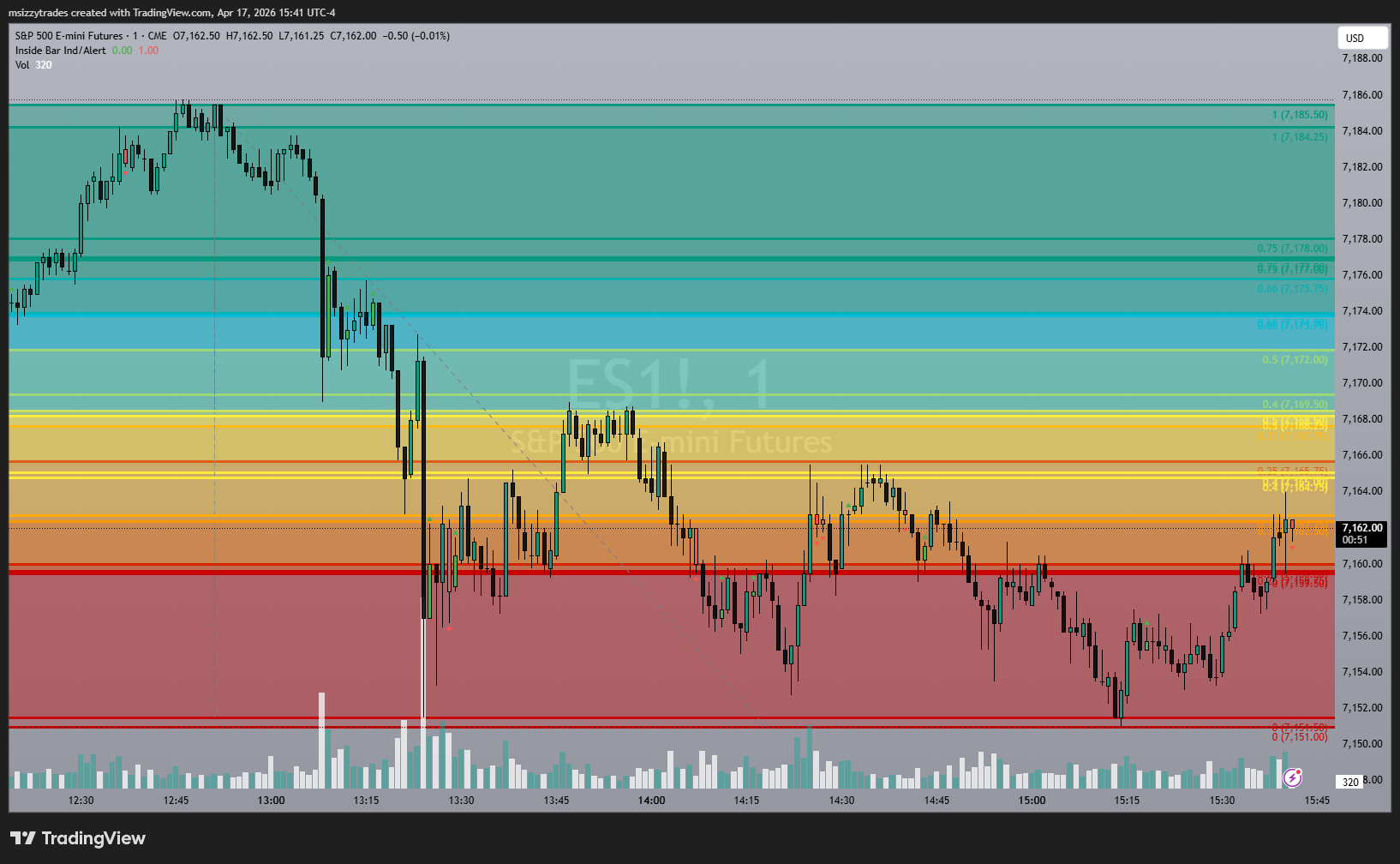Click the 7,180.00 price axis label
Viewport: 1400px width, 864px height.
(1362, 203)
